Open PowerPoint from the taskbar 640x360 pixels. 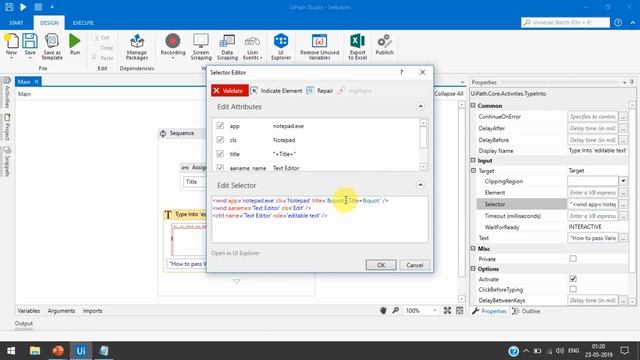point(58,351)
